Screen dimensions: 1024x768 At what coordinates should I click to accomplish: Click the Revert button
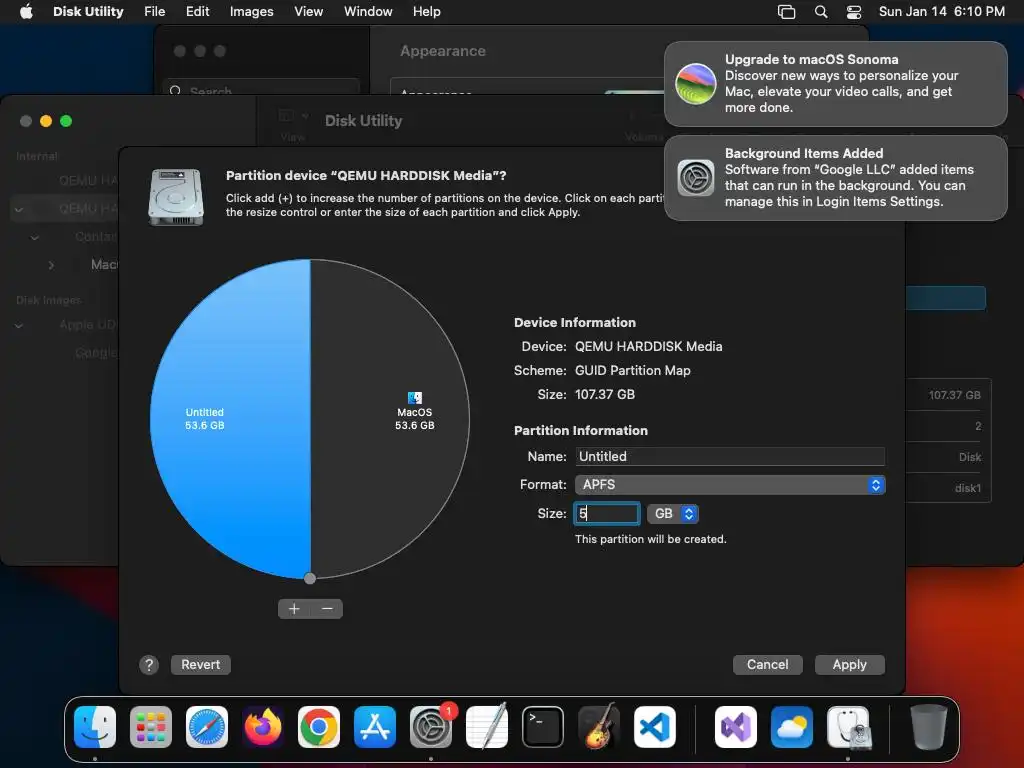click(200, 665)
